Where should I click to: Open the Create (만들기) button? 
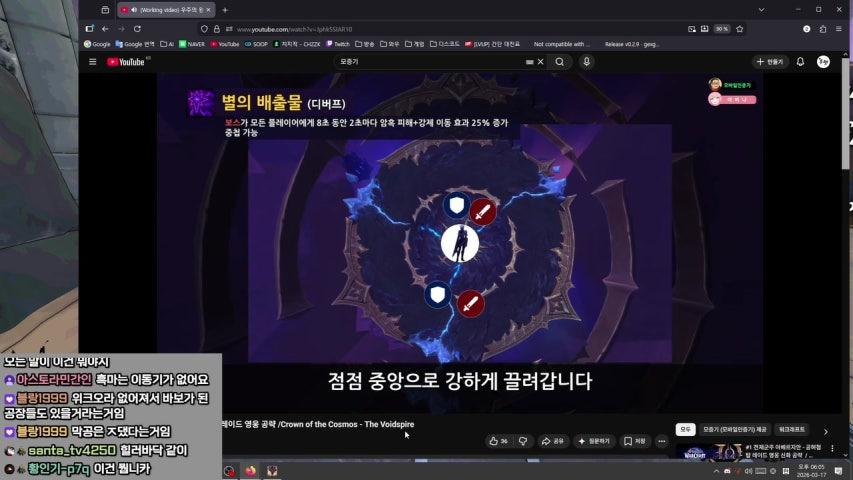(x=770, y=62)
